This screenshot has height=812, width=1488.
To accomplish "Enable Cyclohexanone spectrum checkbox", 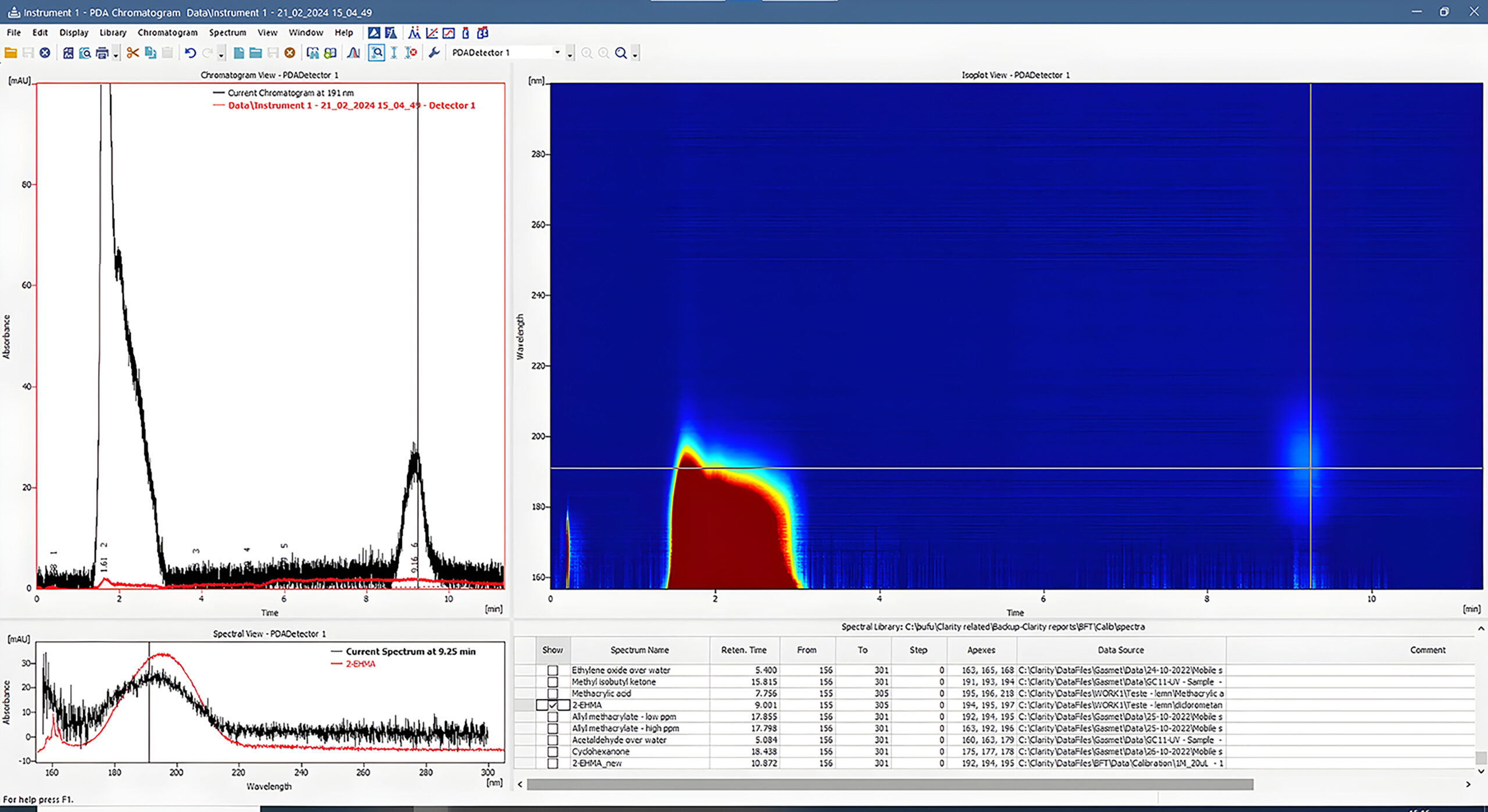I will coord(553,752).
